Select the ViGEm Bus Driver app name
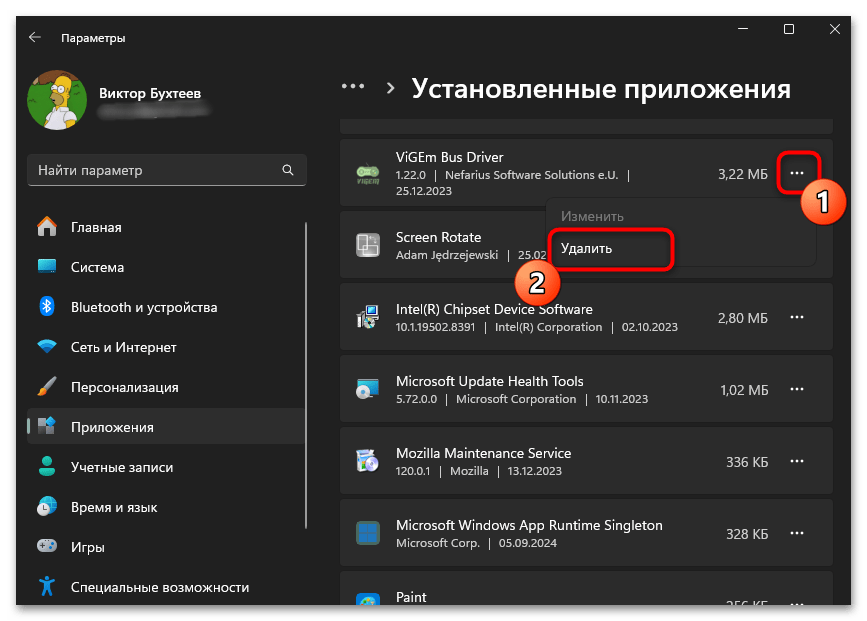Viewport: 867px width, 621px height. click(x=450, y=157)
